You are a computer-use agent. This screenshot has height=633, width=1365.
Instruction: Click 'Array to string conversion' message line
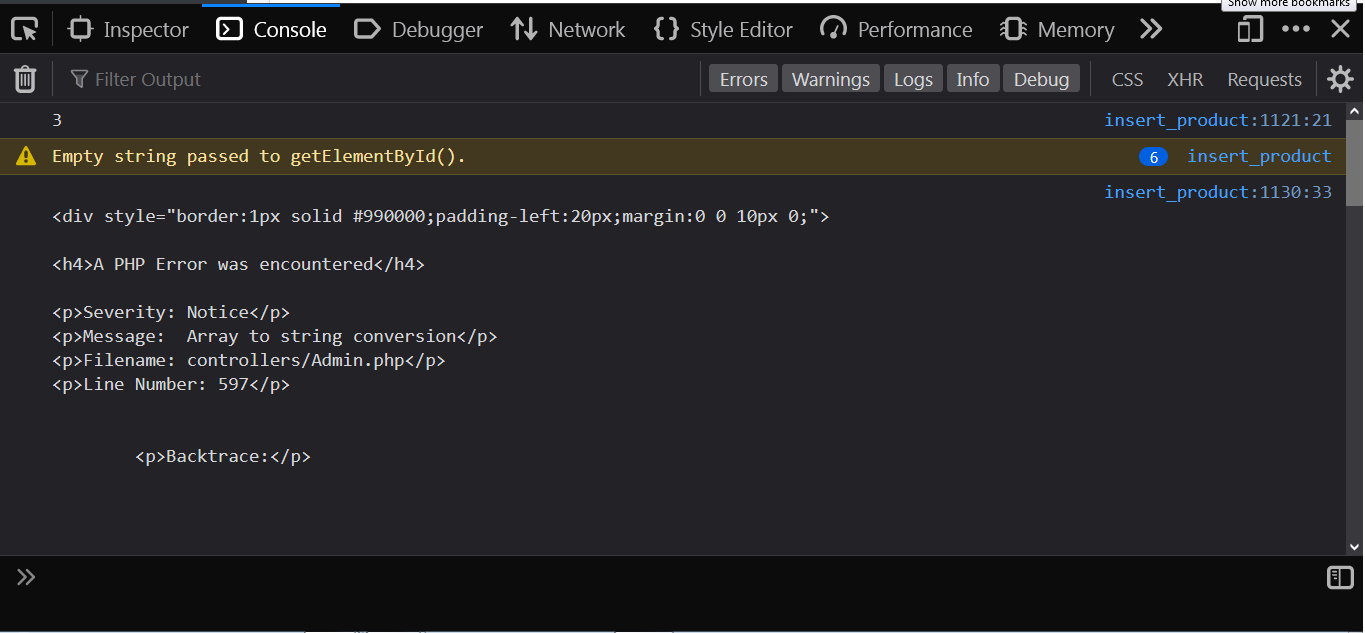275,336
